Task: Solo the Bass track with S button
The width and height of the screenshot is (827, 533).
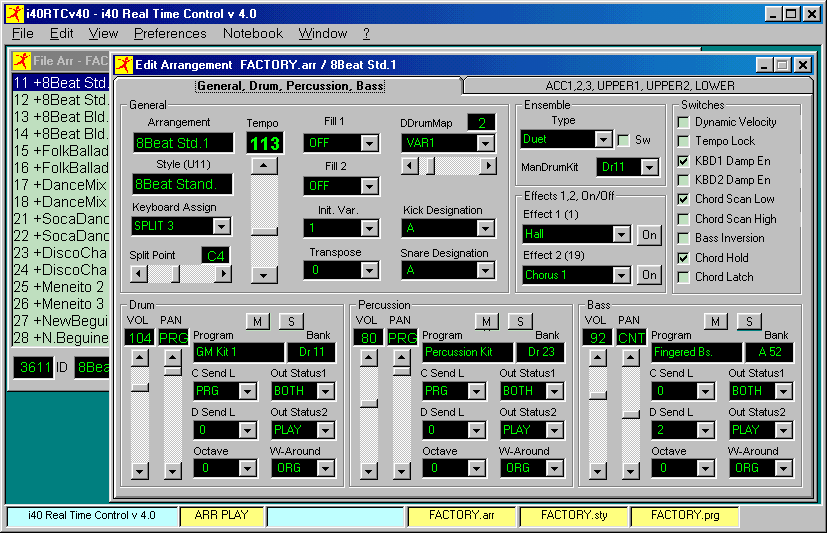Action: point(747,320)
